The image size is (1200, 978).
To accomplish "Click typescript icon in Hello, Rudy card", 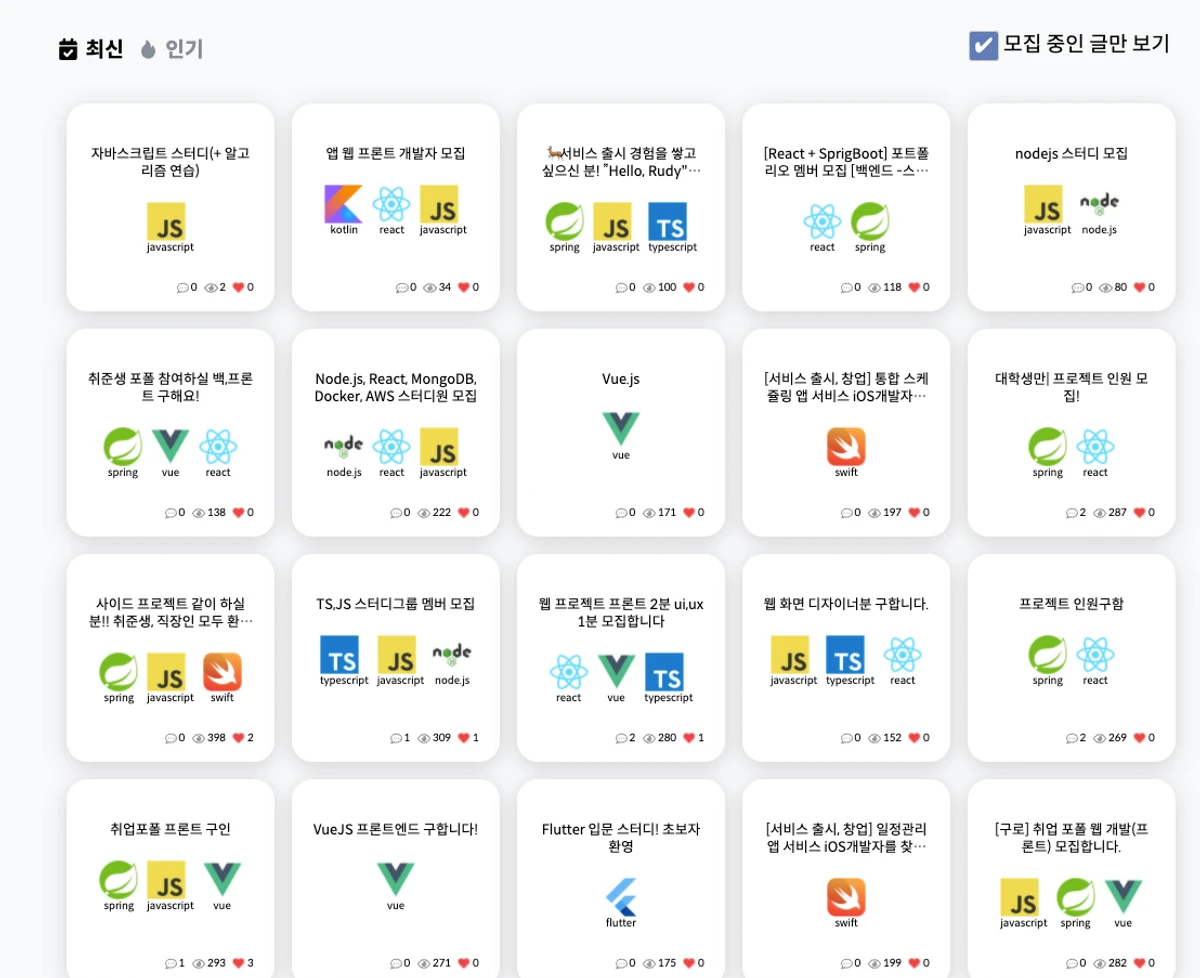I will click(x=667, y=222).
